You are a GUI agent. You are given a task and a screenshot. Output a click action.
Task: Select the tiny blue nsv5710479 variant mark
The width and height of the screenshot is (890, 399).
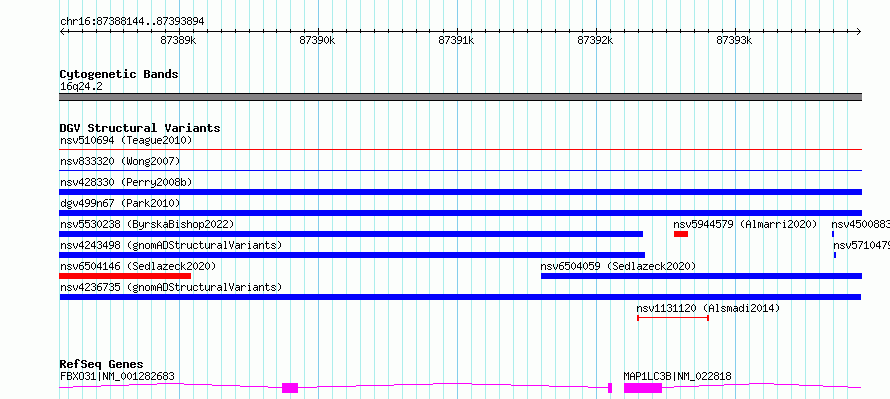(x=834, y=255)
